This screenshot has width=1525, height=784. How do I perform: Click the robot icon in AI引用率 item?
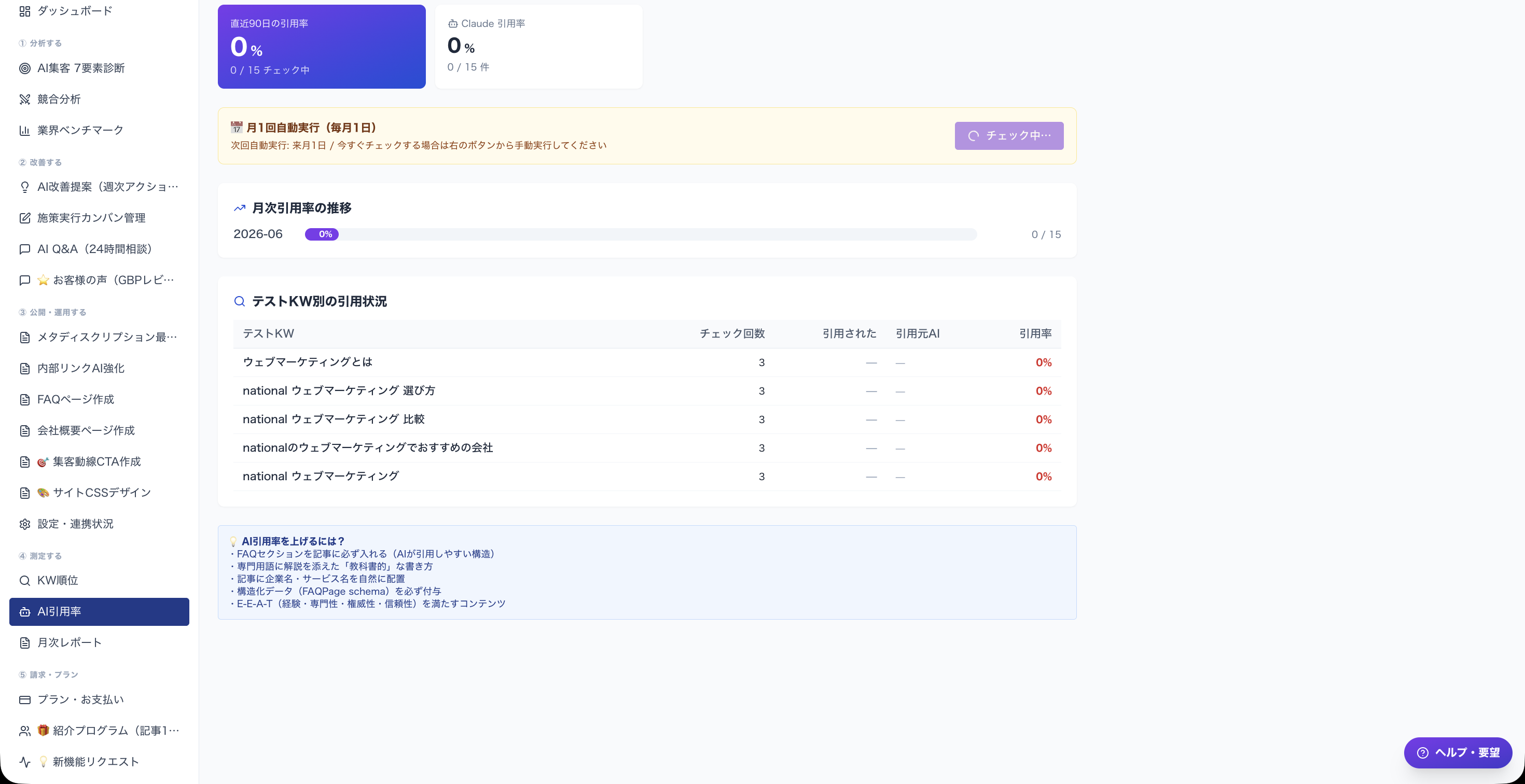point(24,612)
